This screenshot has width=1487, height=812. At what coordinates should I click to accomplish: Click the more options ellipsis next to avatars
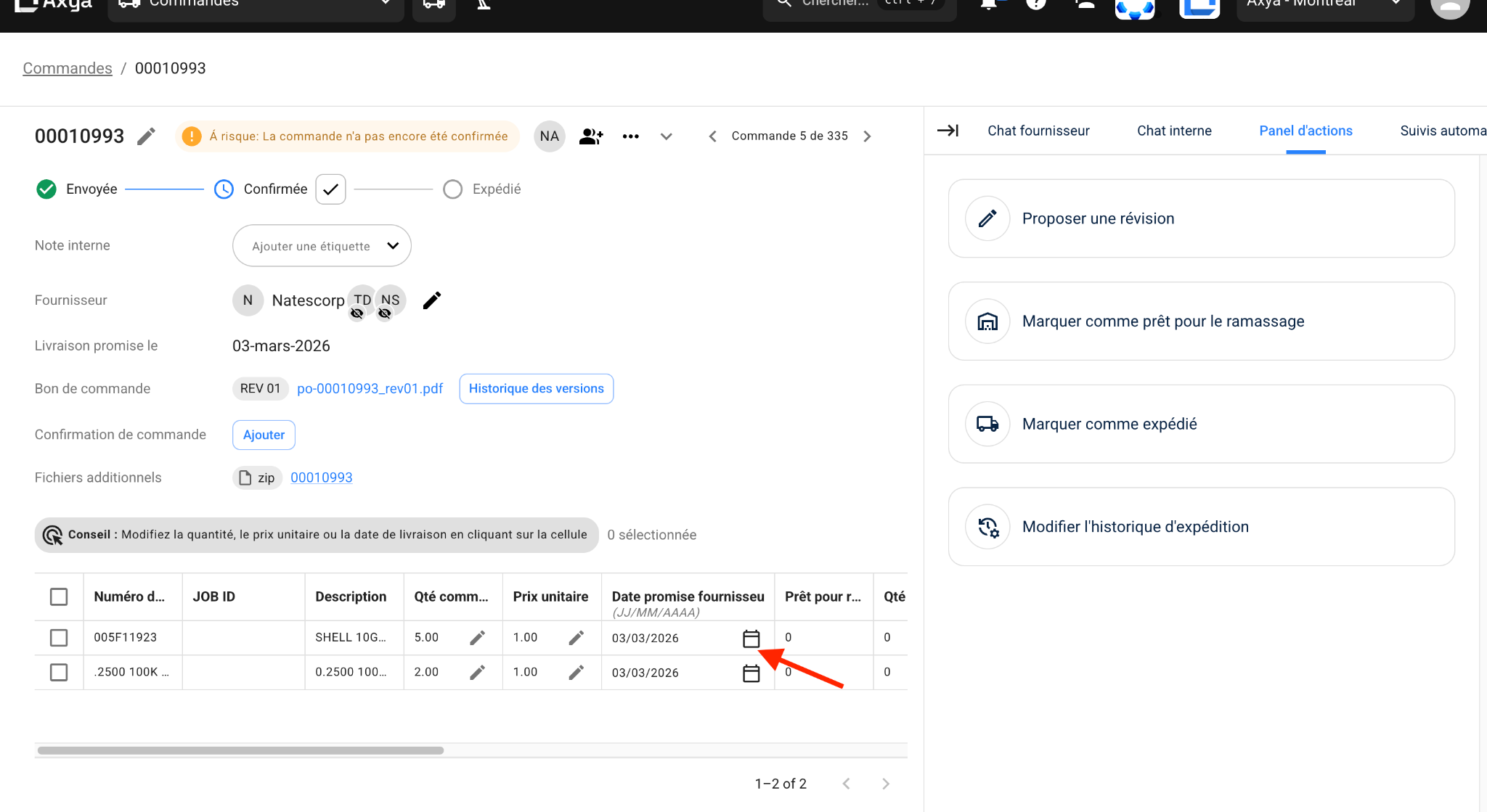[630, 136]
